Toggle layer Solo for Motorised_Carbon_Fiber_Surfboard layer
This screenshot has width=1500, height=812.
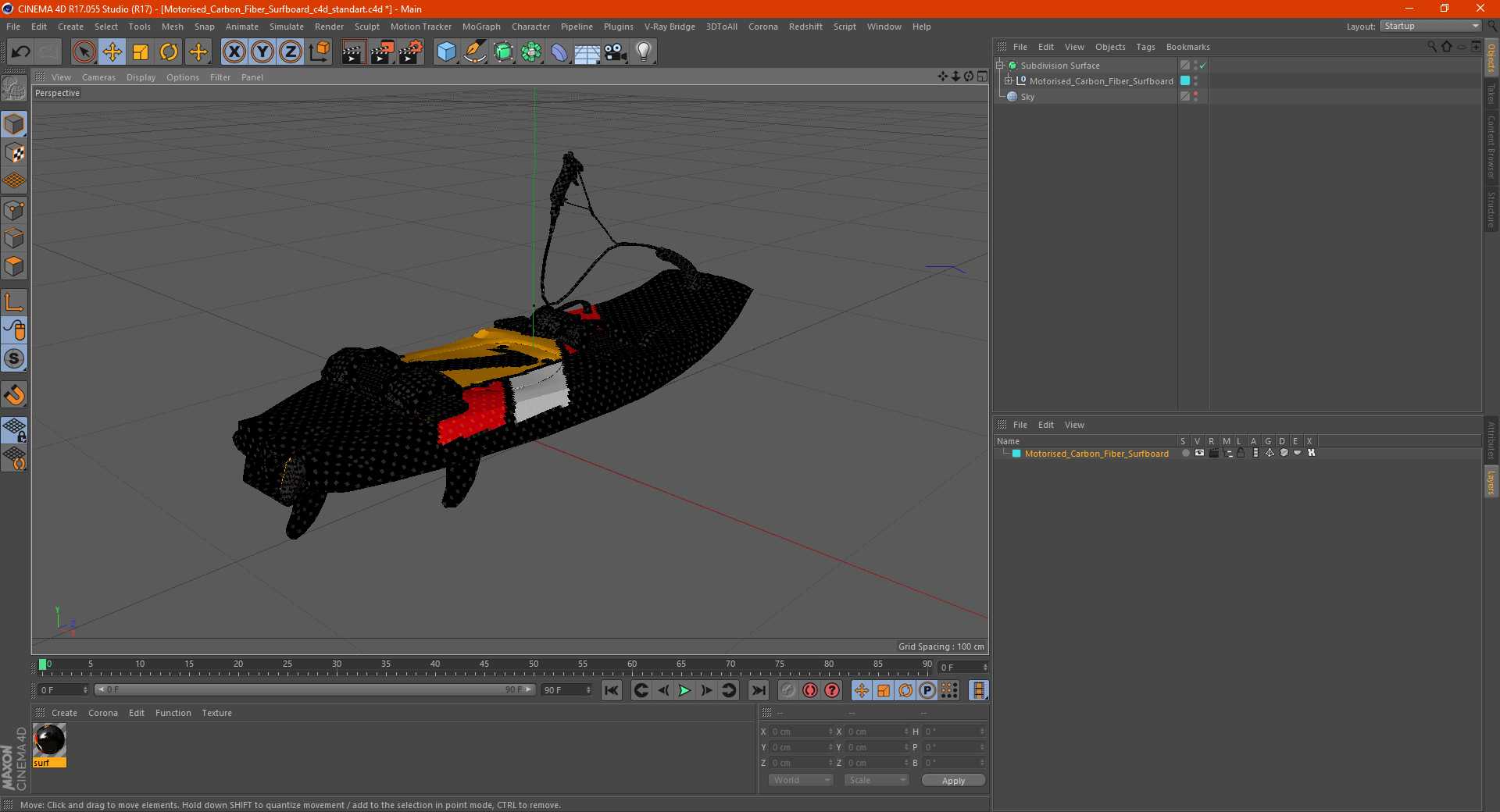pos(1185,453)
